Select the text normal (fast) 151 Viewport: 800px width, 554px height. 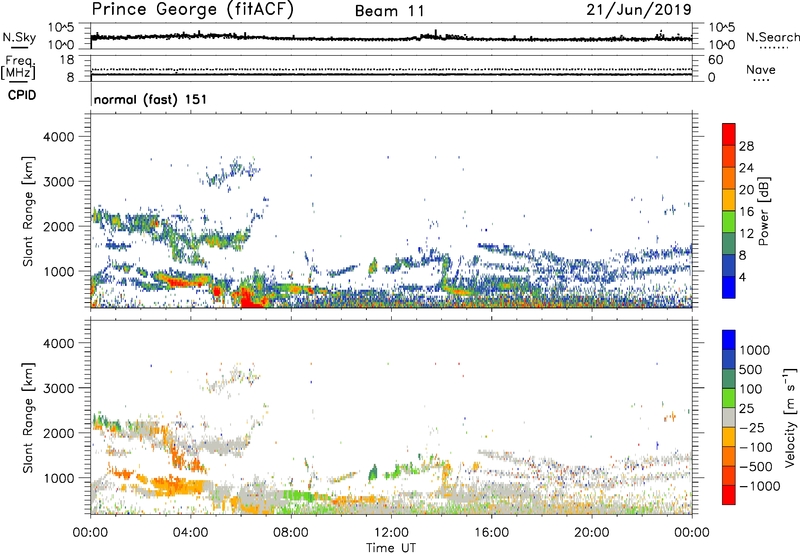pos(151,99)
